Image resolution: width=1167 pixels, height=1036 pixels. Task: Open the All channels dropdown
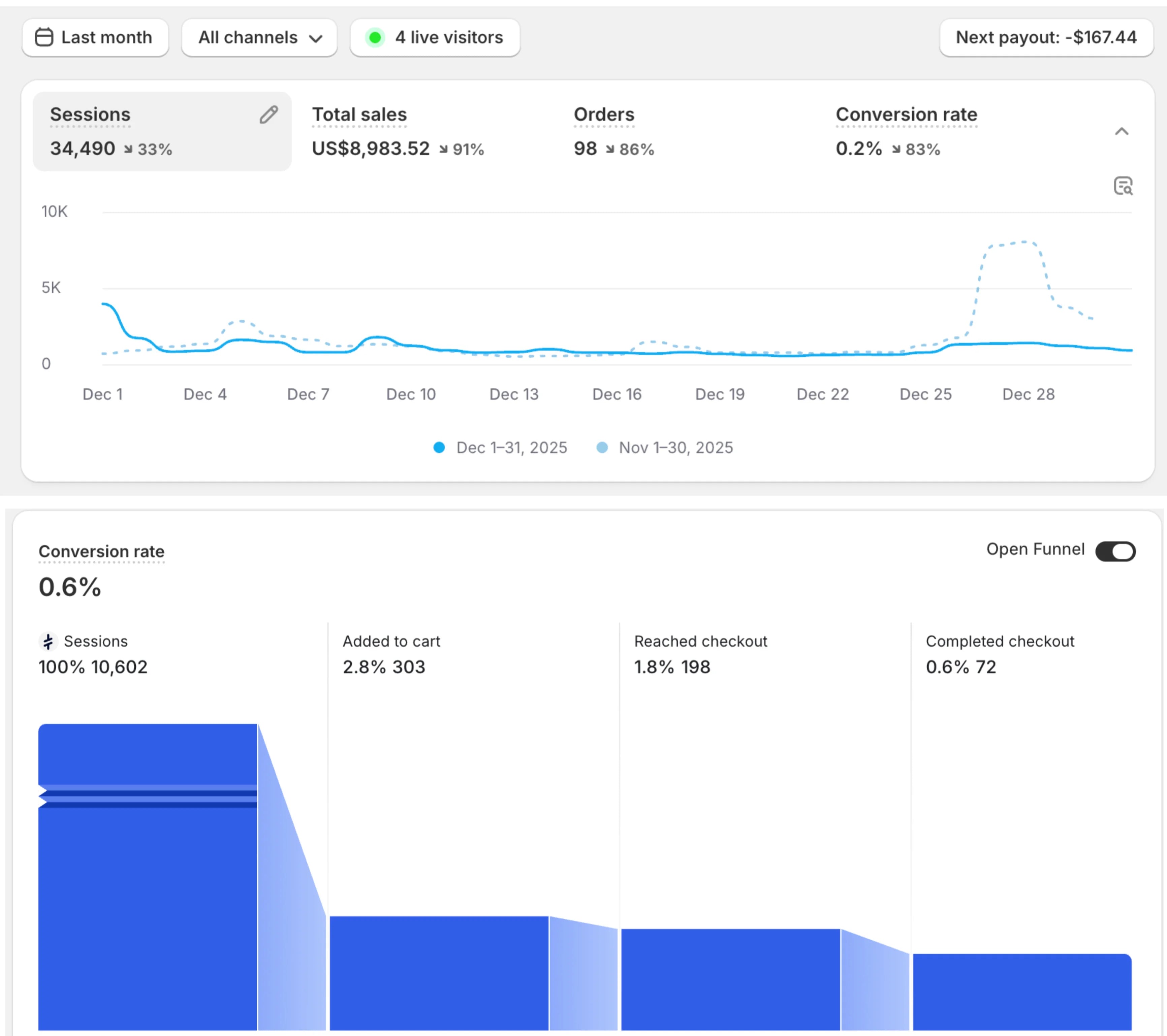tap(260, 38)
